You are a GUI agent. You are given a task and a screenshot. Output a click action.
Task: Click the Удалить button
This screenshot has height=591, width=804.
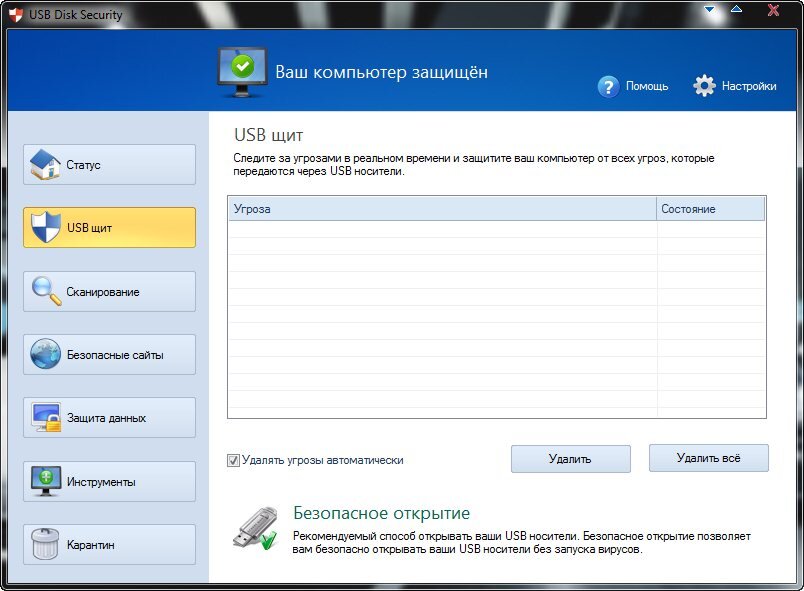pos(571,459)
